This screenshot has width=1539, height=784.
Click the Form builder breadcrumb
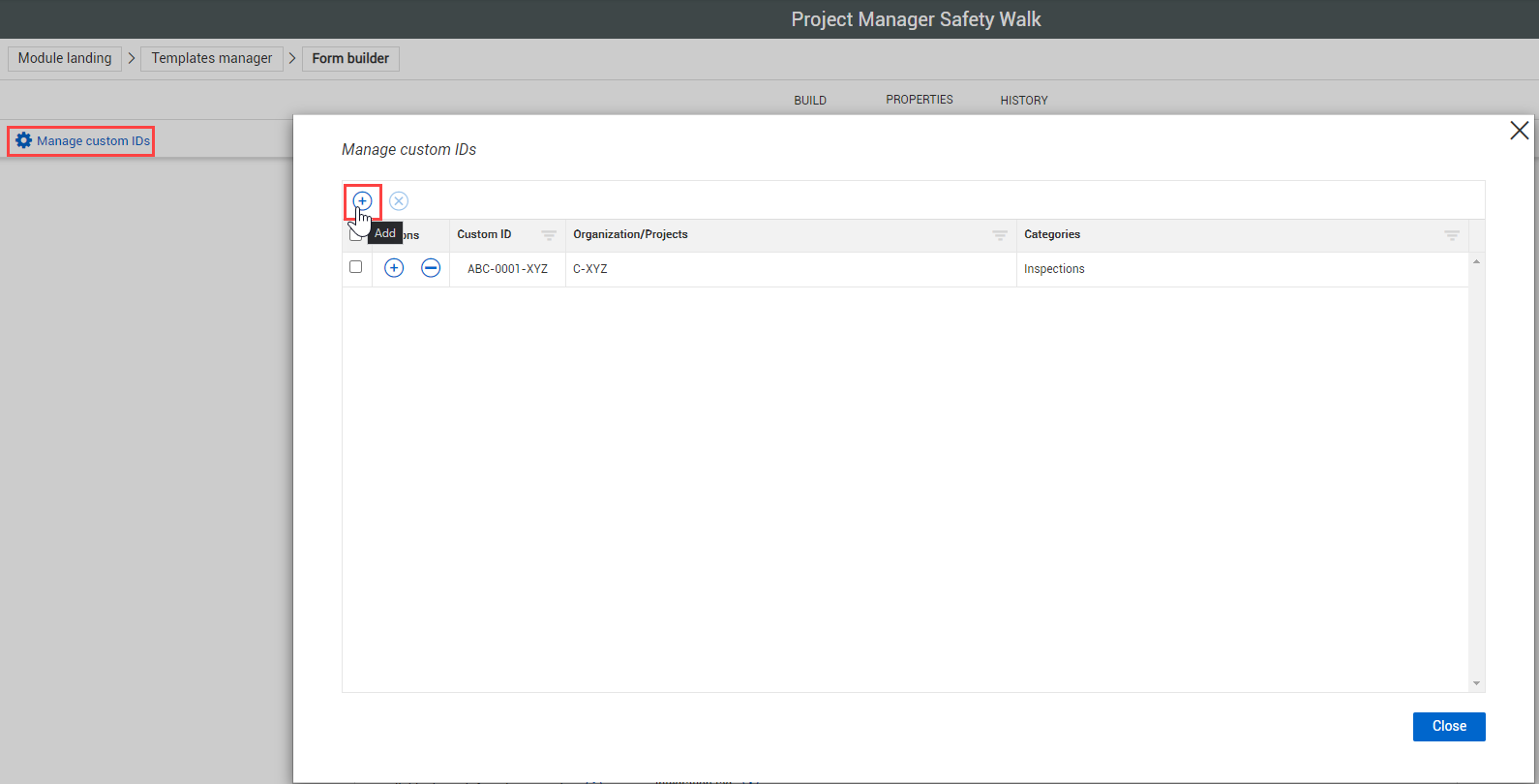coord(350,58)
